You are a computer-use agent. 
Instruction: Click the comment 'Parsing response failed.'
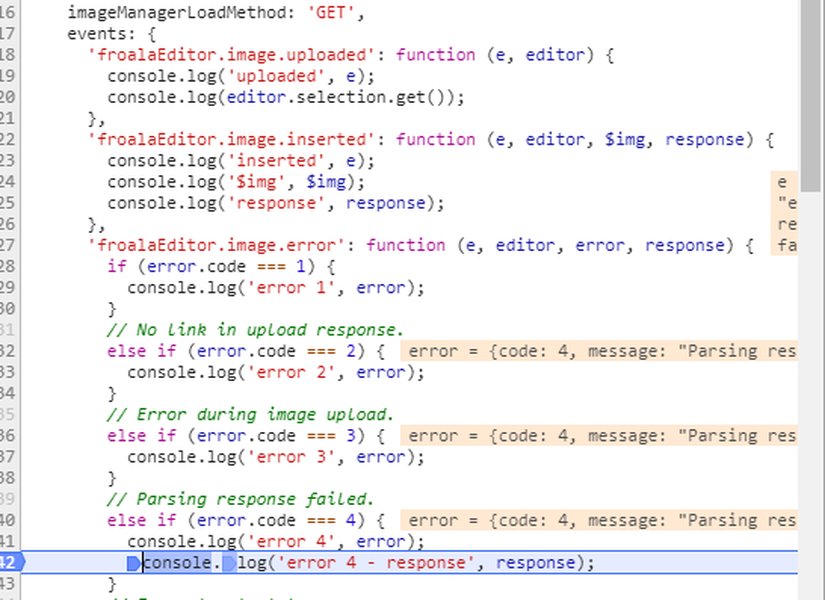click(240, 499)
